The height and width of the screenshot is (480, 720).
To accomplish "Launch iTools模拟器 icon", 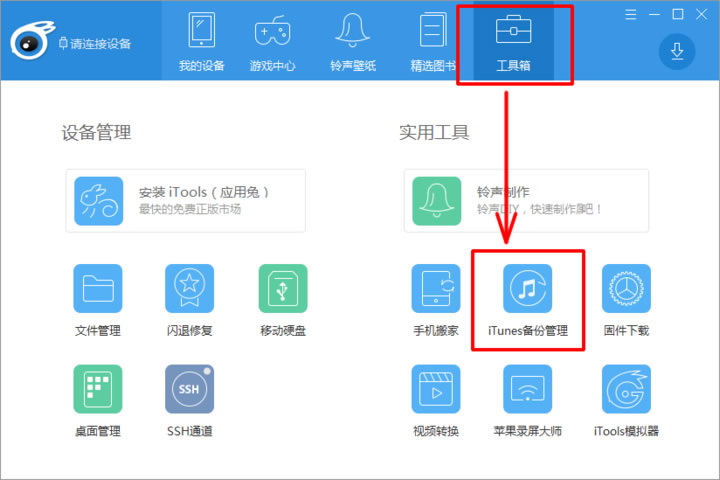I will pyautogui.click(x=626, y=389).
